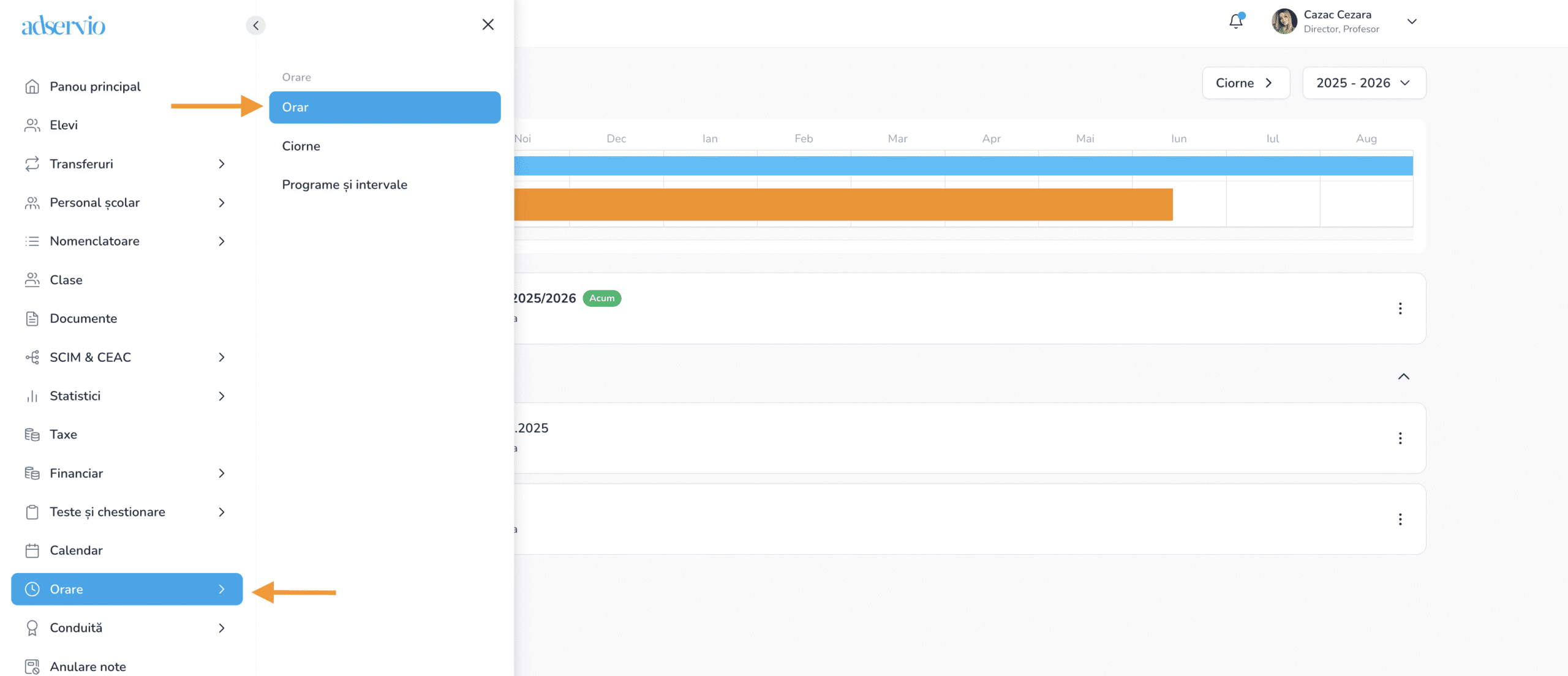
Task: Collapse the schedules list section
Action: pos(1403,377)
